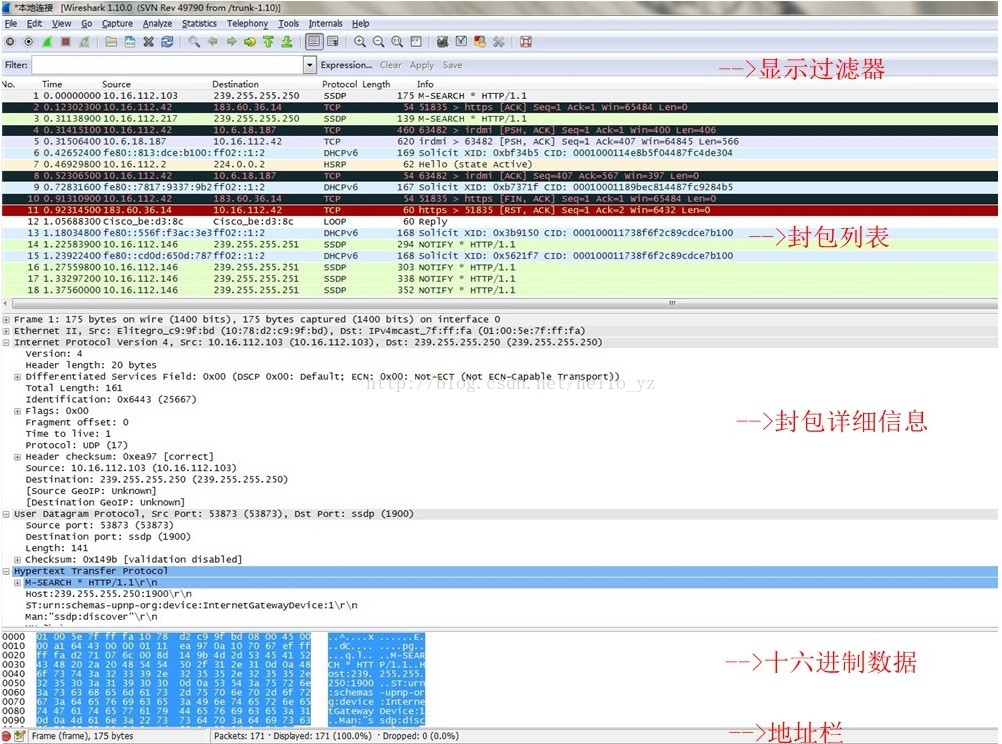Expand the Frame 1 tree node
The width and height of the screenshot is (1002, 744).
tap(6, 320)
